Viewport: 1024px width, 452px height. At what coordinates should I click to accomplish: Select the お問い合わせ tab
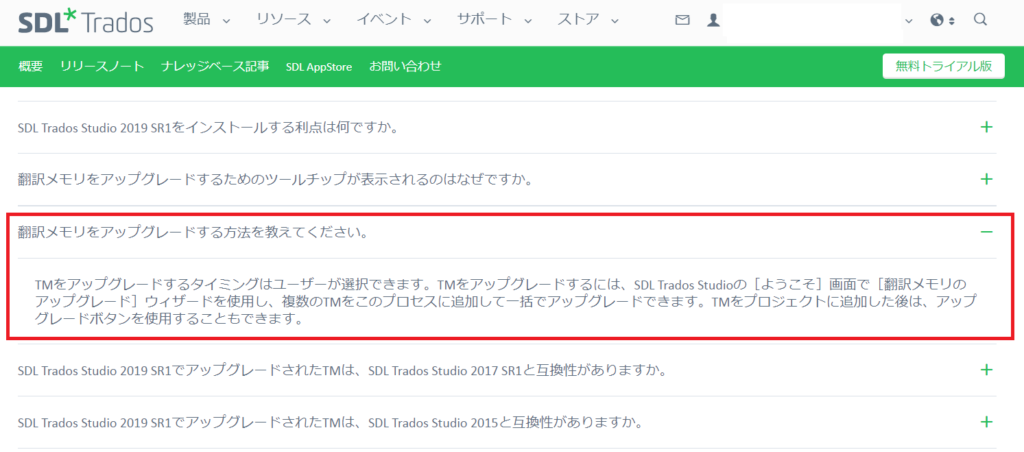[x=405, y=66]
